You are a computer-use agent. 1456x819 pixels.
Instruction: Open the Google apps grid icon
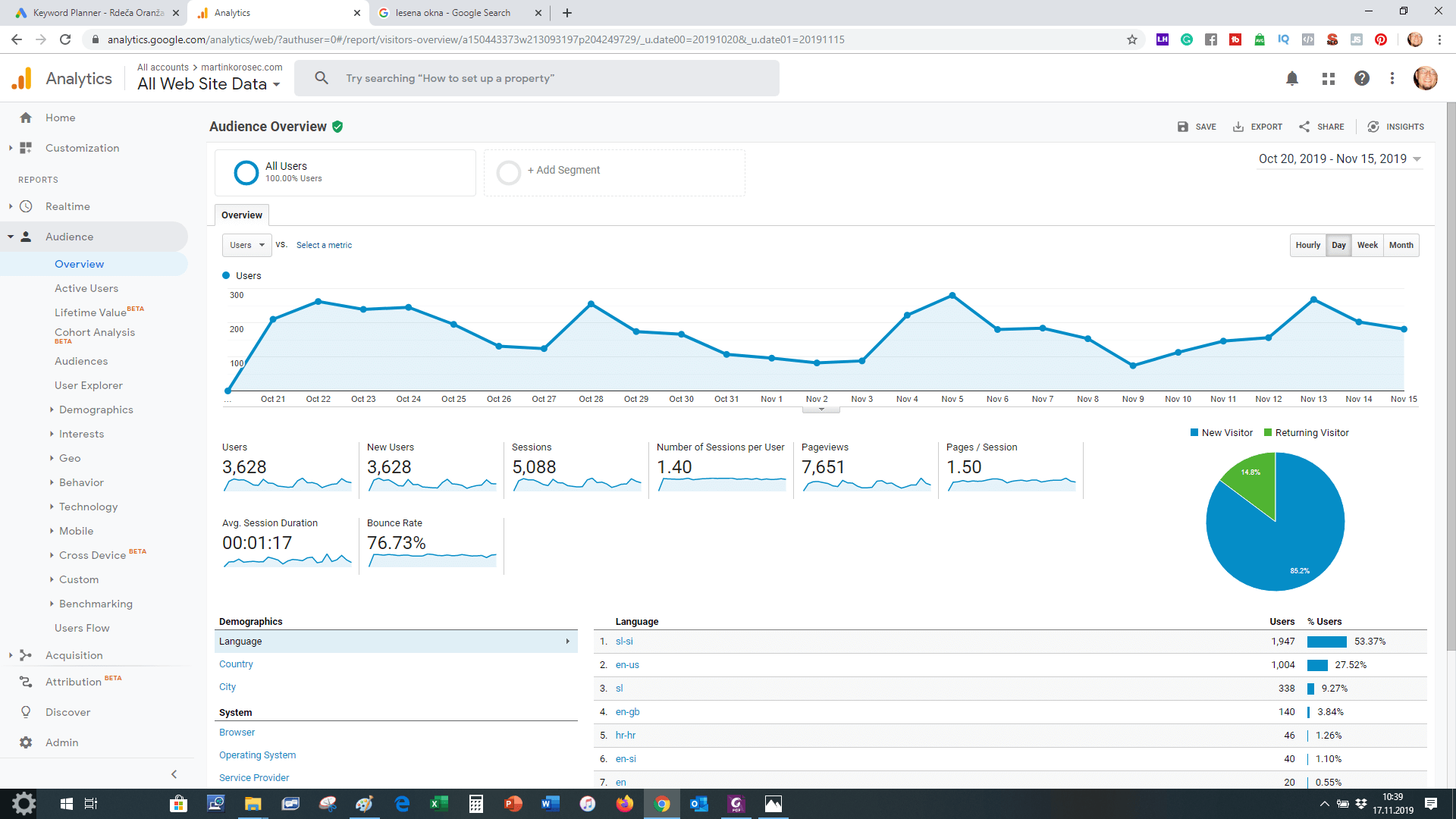pyautogui.click(x=1328, y=78)
